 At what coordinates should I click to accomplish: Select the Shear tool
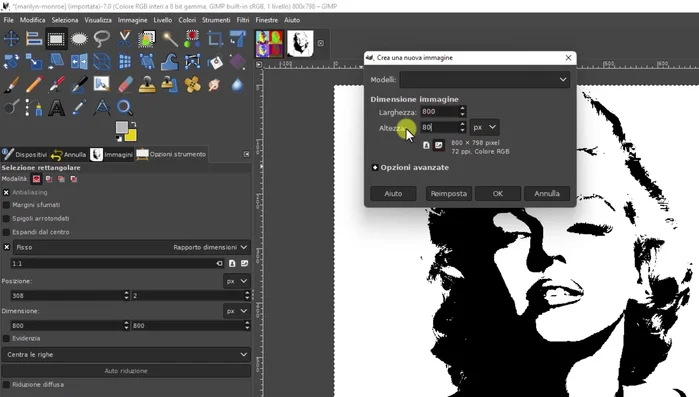point(56,61)
